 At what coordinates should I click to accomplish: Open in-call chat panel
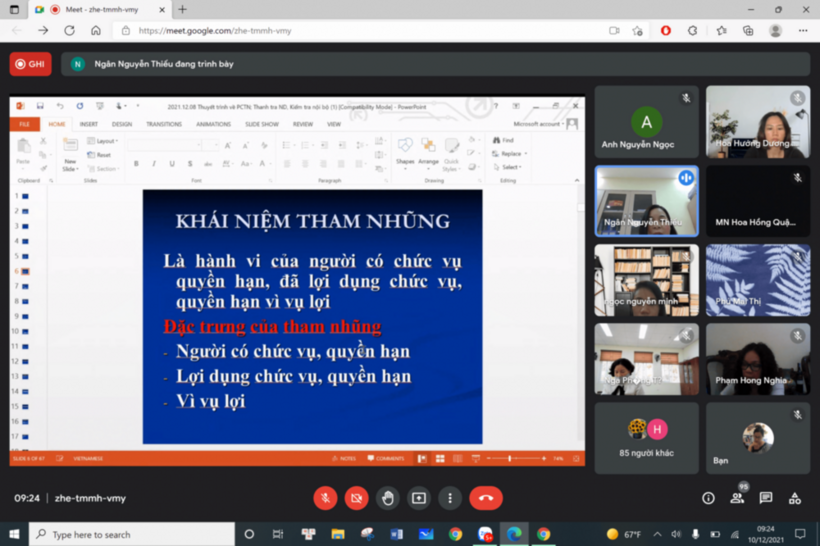click(766, 498)
